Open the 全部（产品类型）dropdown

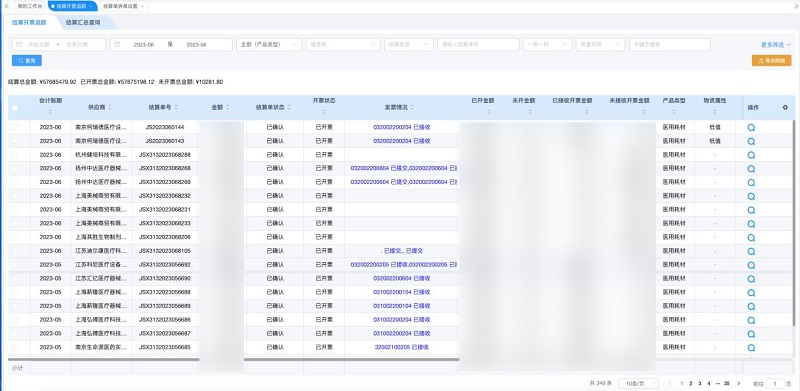click(x=269, y=45)
